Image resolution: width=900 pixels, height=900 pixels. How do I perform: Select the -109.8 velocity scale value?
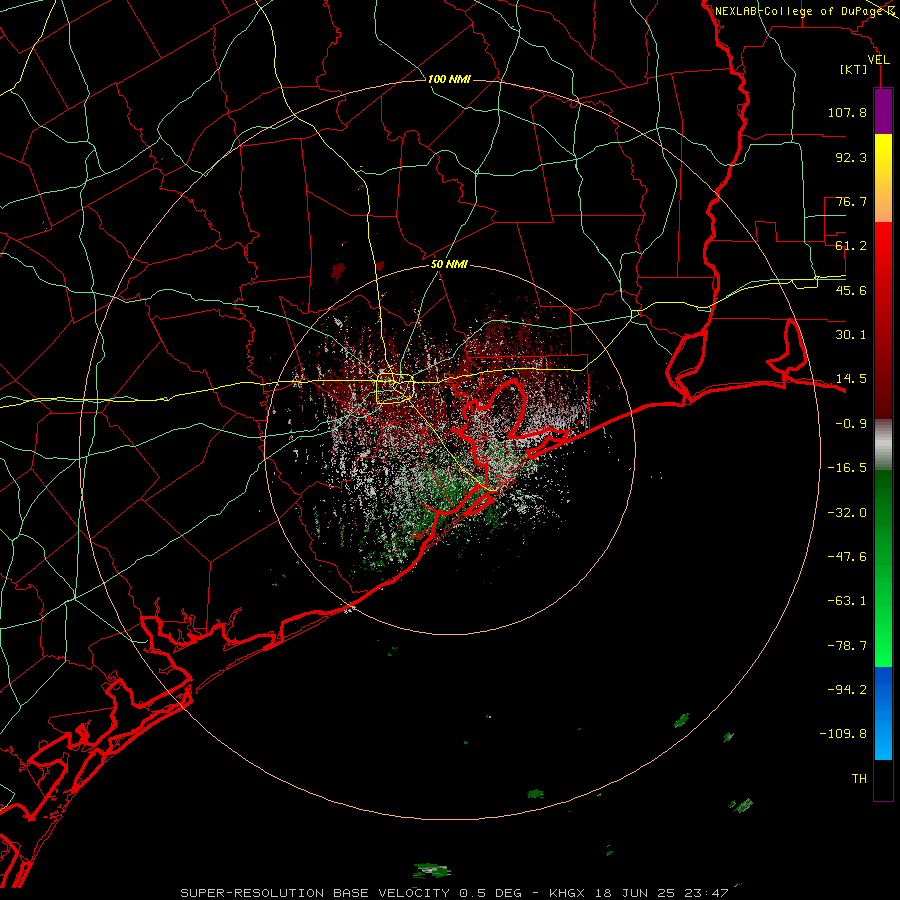pos(843,734)
